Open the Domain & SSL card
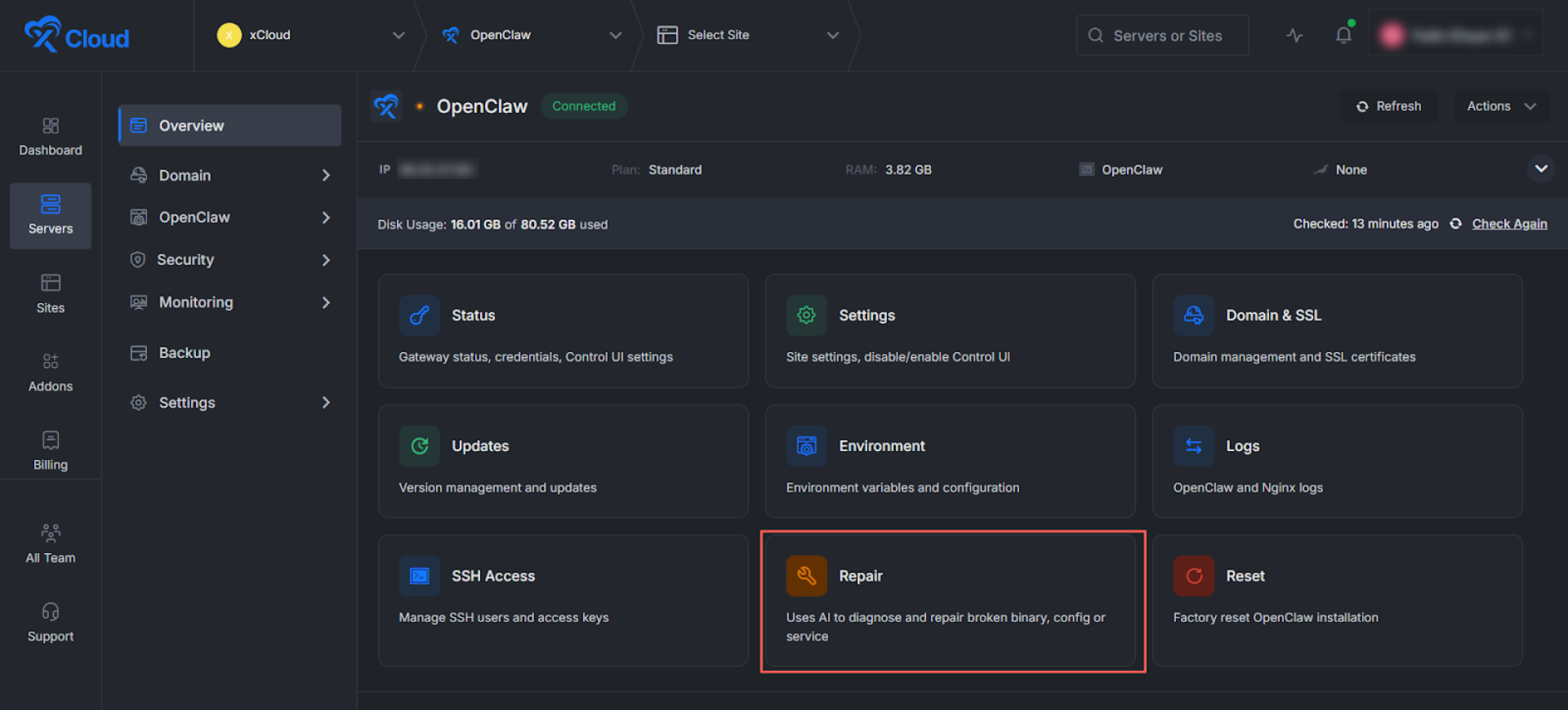 coord(1338,331)
